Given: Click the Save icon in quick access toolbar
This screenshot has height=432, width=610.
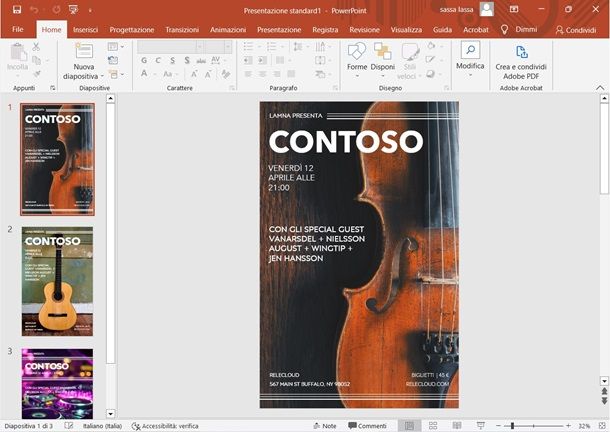Looking at the screenshot, I should click(x=17, y=9).
